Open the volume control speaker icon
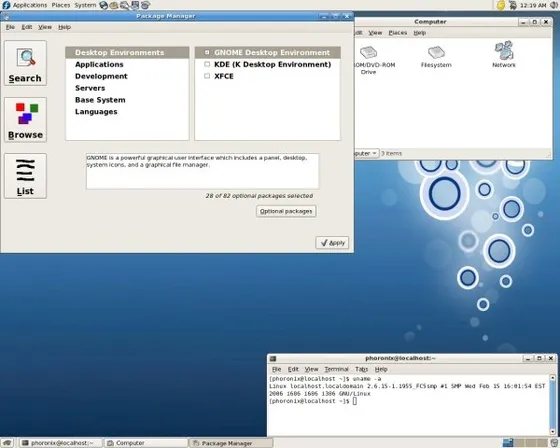 click(555, 5)
